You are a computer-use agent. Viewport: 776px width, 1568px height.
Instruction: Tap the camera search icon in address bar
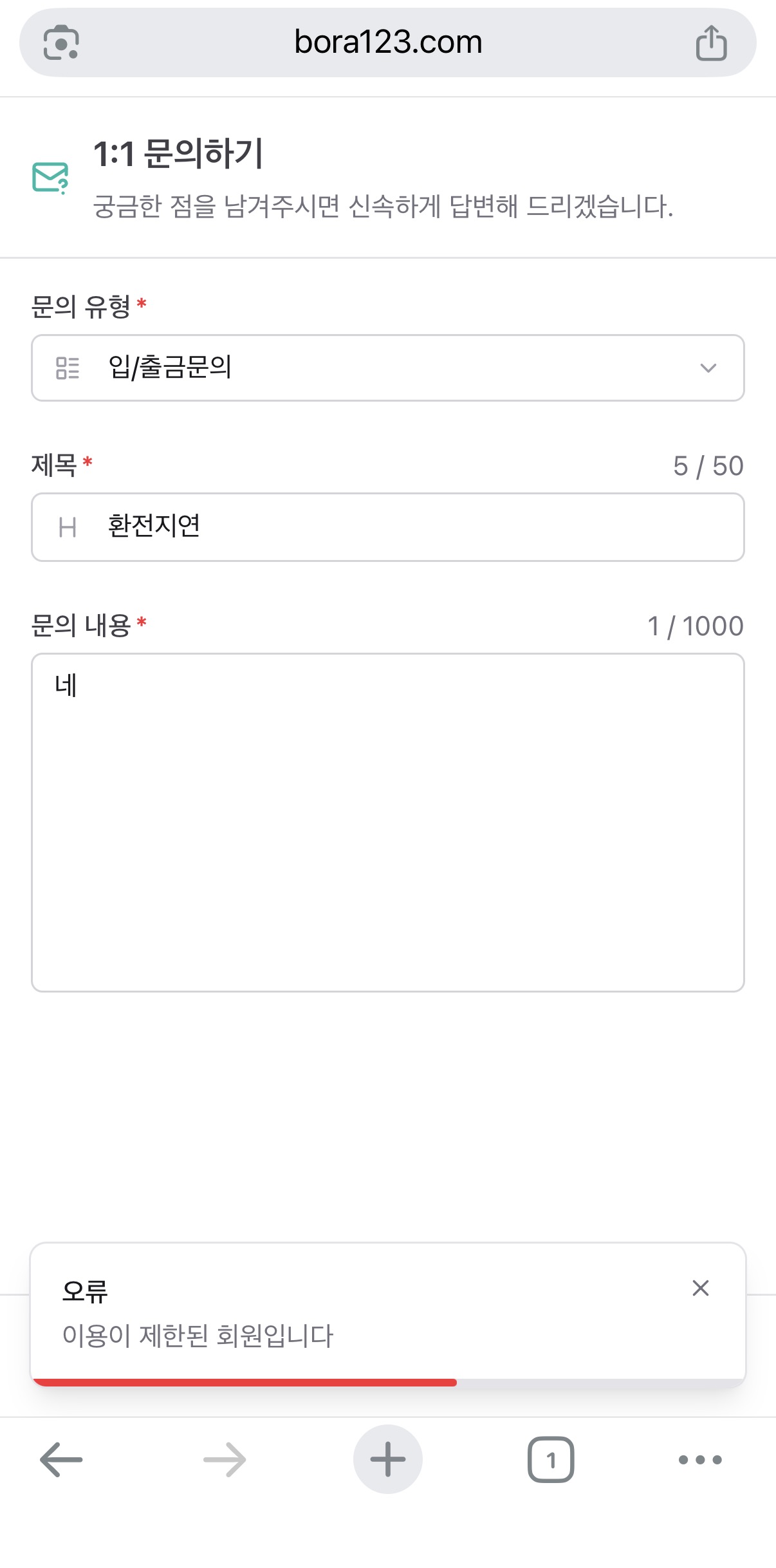61,42
